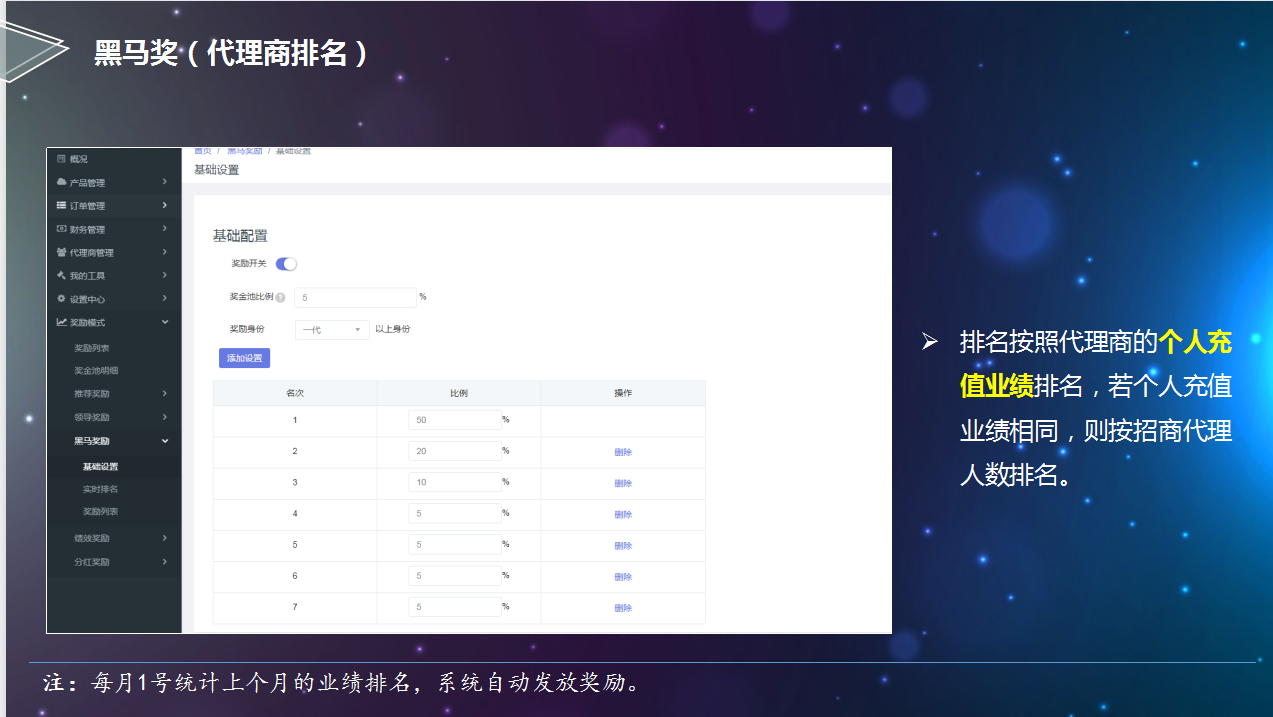The image size is (1273, 717).
Task: Click the list icon beside 订单管理
Action: (61, 205)
